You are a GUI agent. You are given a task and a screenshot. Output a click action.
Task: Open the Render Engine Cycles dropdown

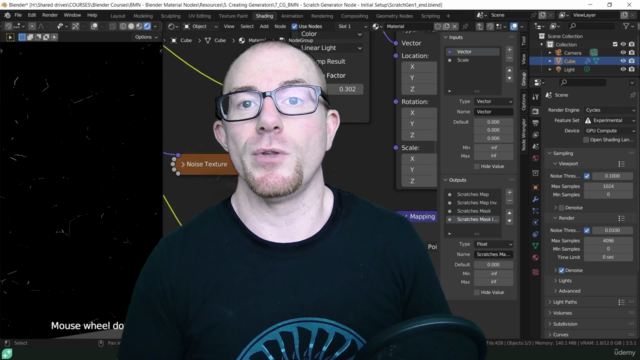pyautogui.click(x=610, y=110)
